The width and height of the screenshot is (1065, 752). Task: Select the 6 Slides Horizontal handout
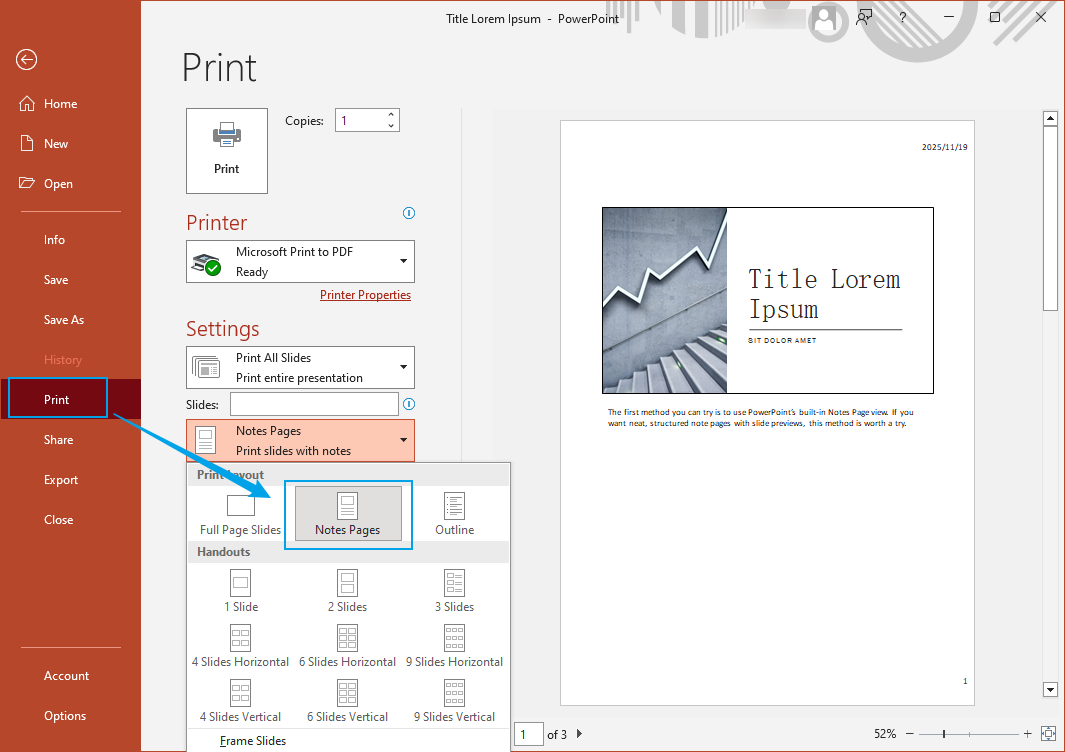pyautogui.click(x=347, y=645)
